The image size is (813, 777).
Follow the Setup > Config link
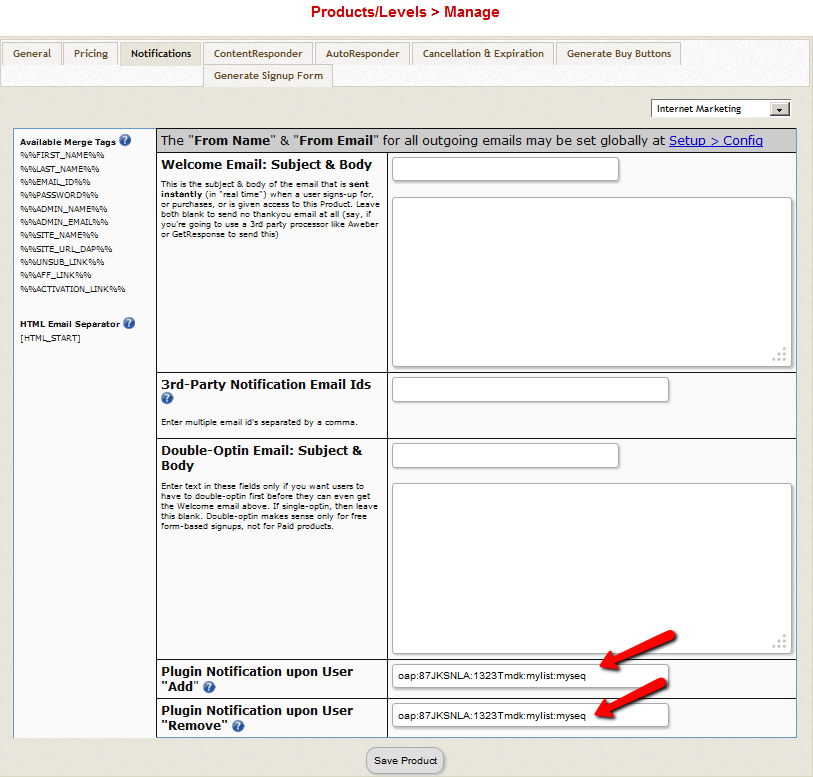[715, 140]
